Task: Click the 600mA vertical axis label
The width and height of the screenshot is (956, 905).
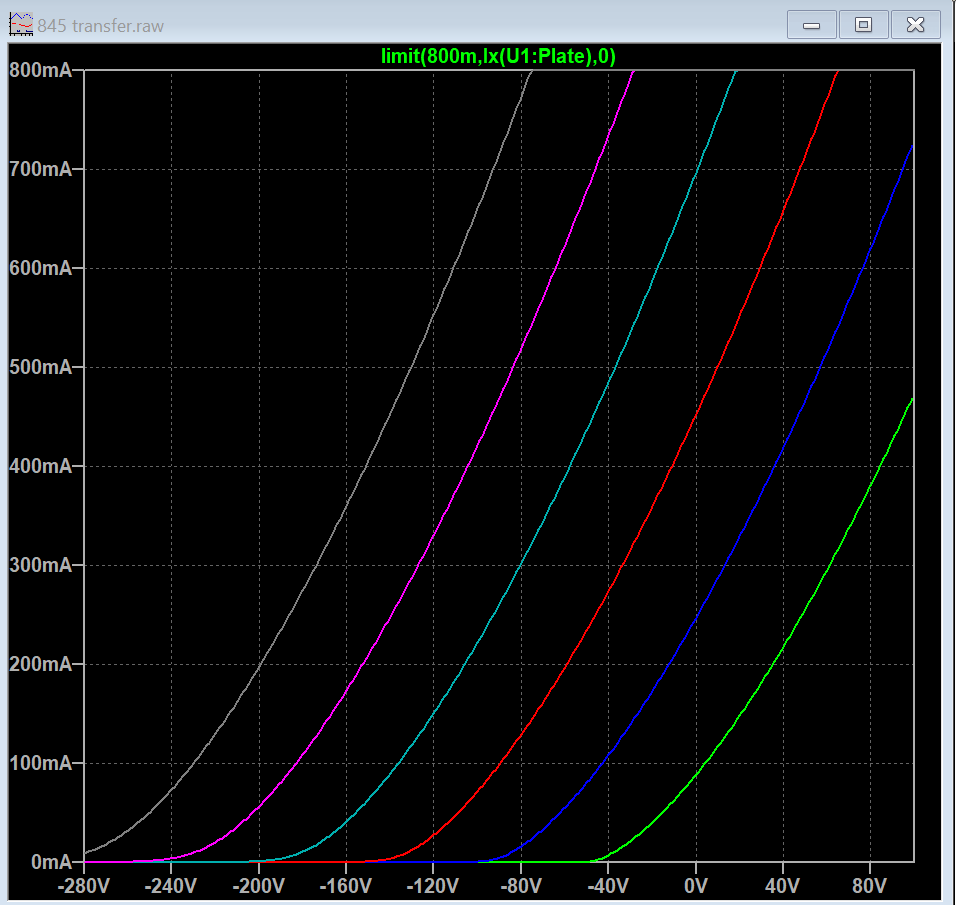Action: coord(41,268)
